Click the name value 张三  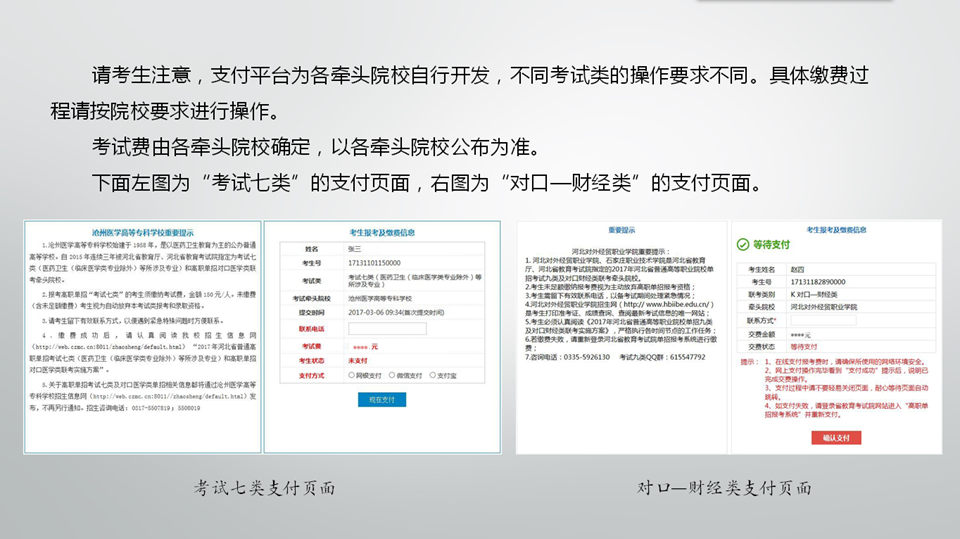354,249
